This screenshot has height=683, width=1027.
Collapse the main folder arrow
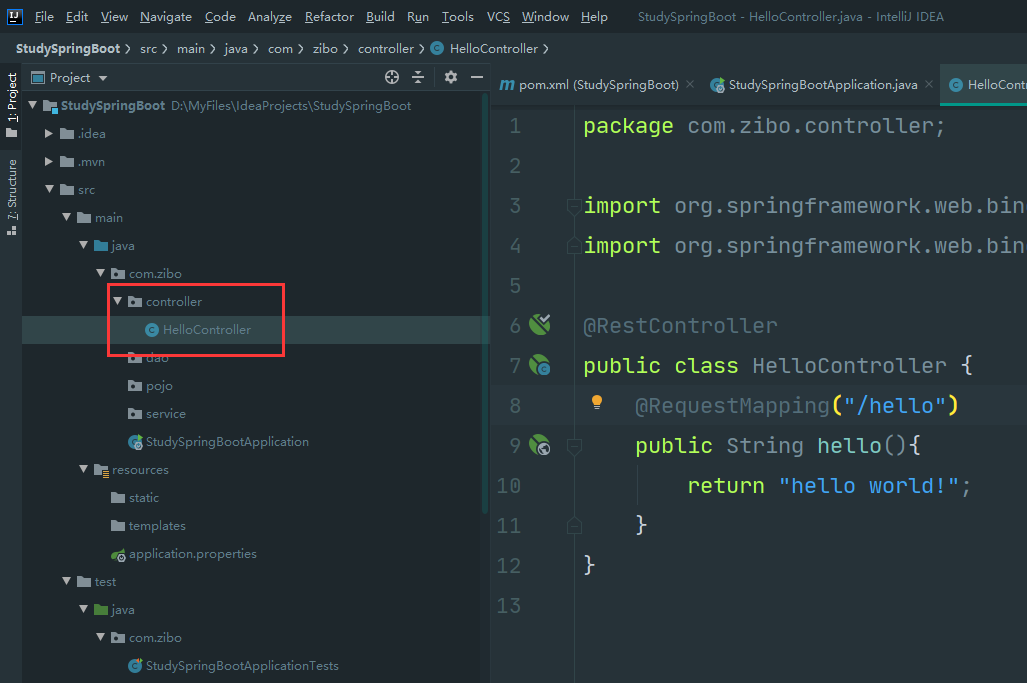pos(66,217)
